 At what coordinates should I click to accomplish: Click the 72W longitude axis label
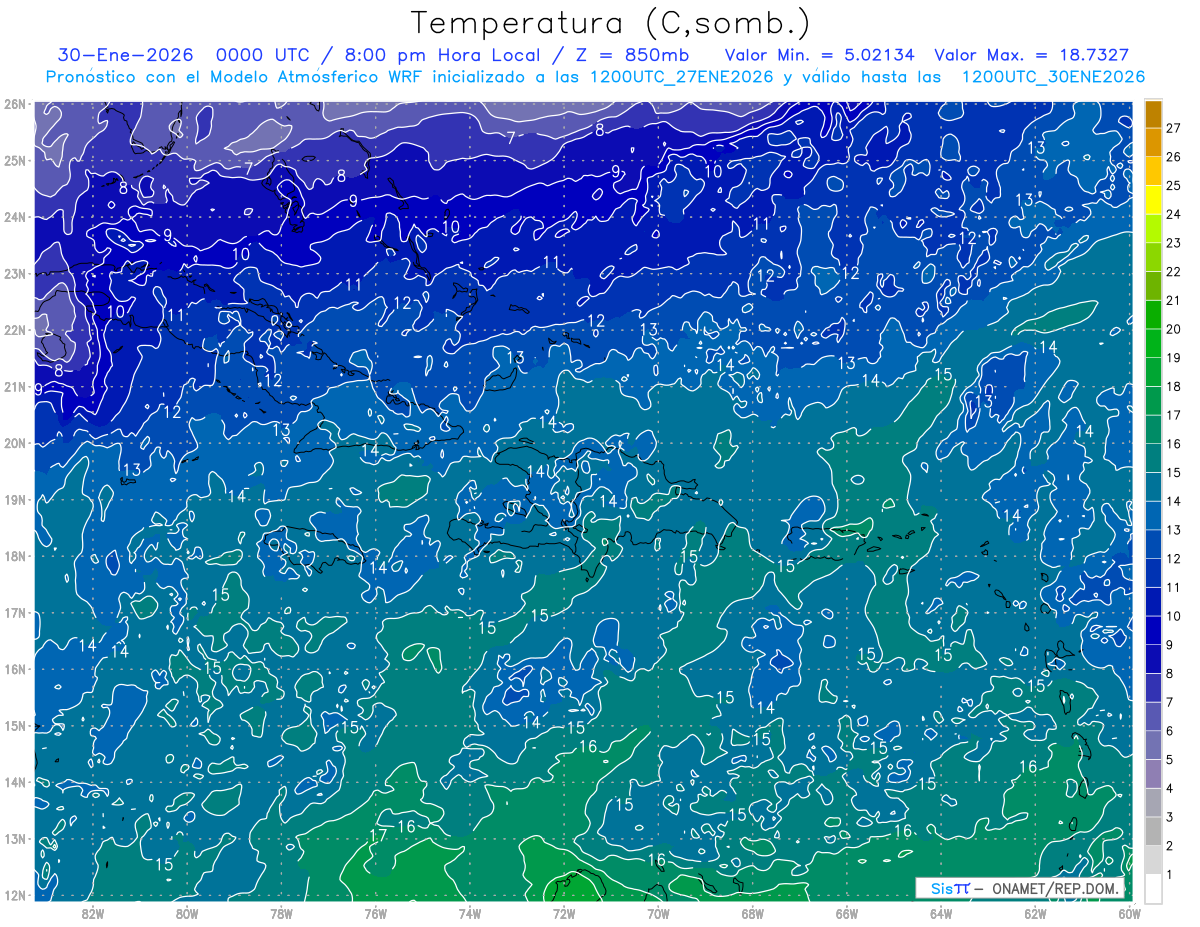pyautogui.click(x=564, y=912)
